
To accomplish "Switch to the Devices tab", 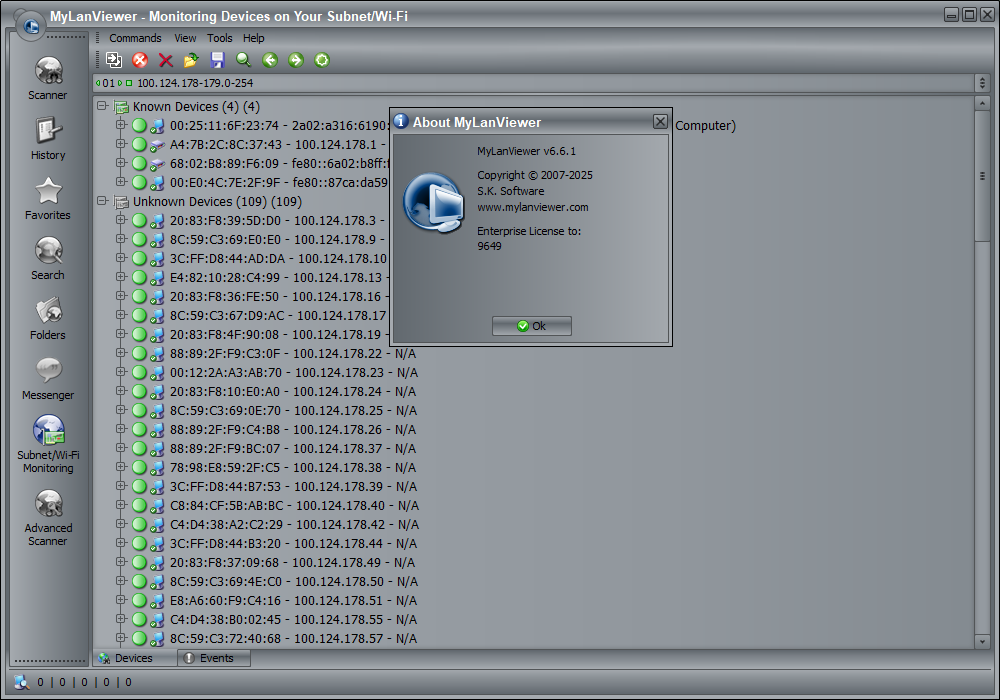I will pos(135,658).
